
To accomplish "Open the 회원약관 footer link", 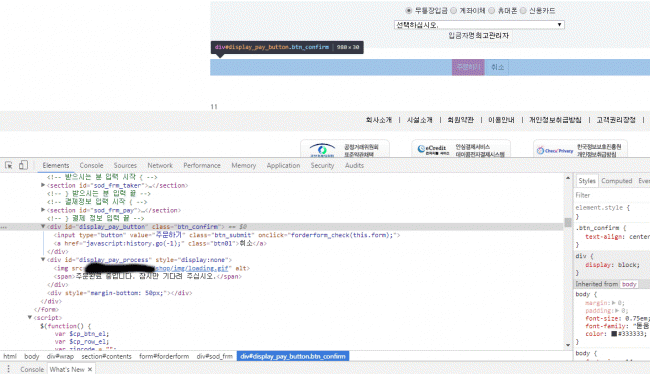I will tap(460, 120).
